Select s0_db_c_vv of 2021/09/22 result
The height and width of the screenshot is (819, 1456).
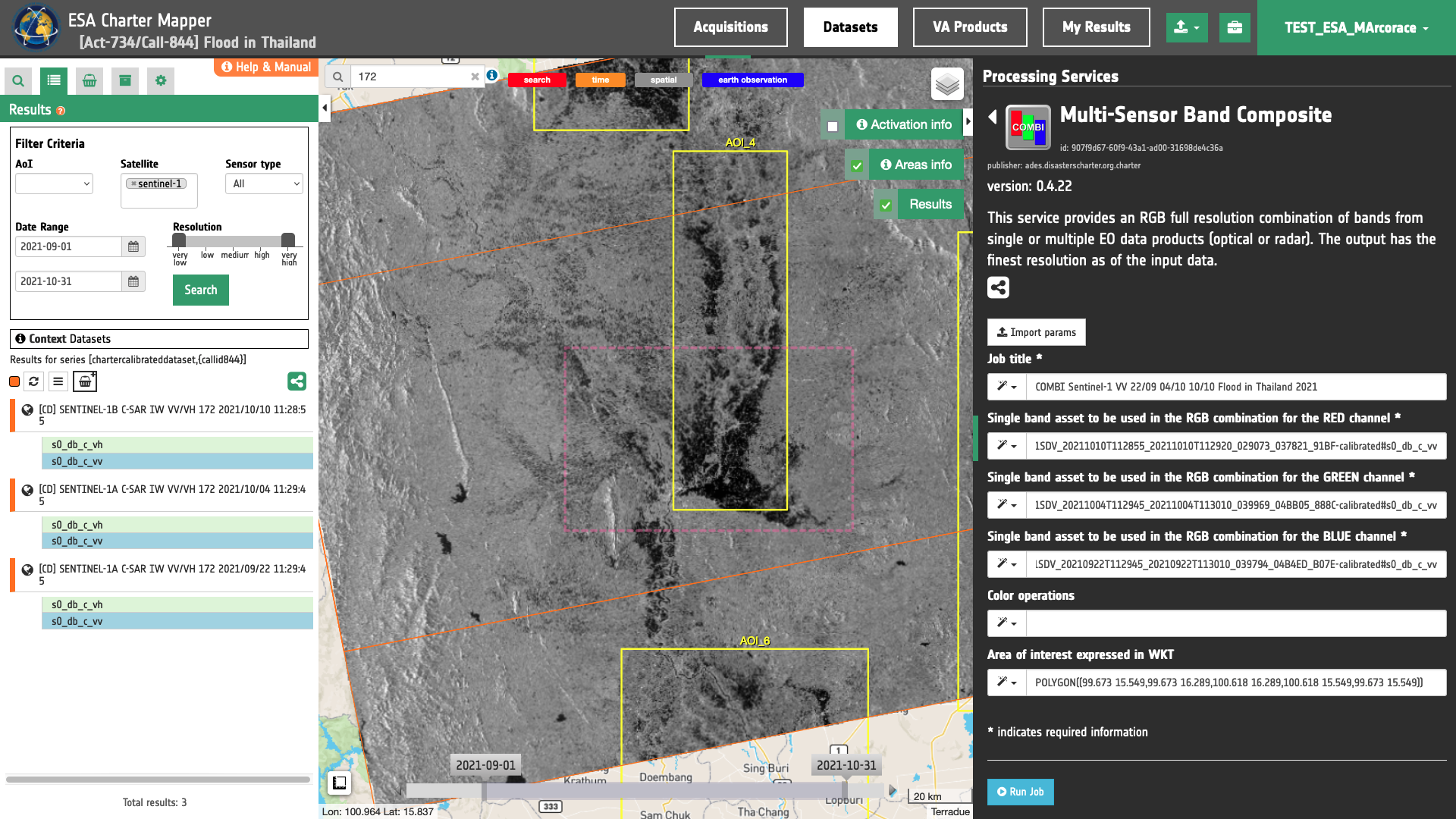pos(177,621)
